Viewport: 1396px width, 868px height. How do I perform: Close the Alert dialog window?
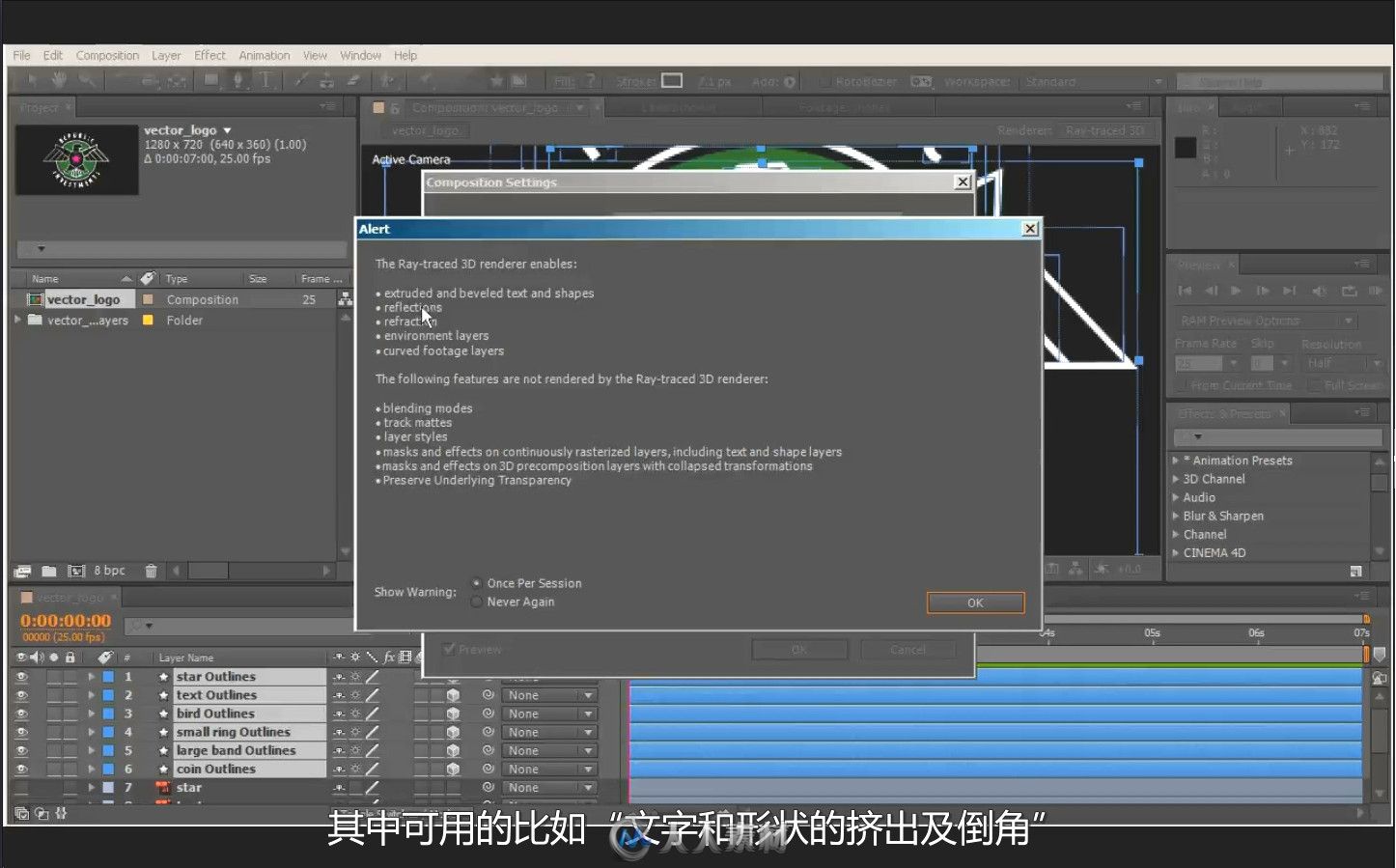[1030, 229]
